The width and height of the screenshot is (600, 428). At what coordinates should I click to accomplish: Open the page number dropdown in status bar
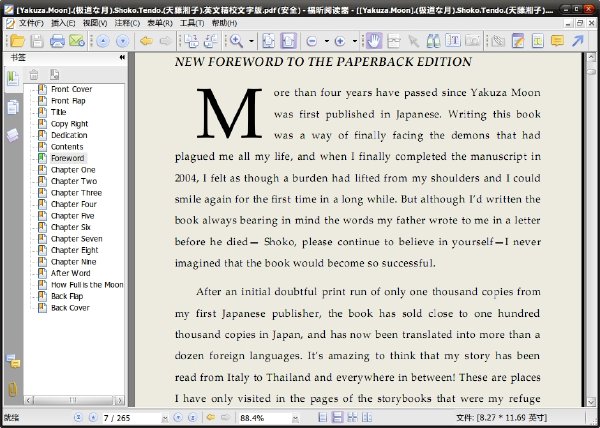(165, 418)
